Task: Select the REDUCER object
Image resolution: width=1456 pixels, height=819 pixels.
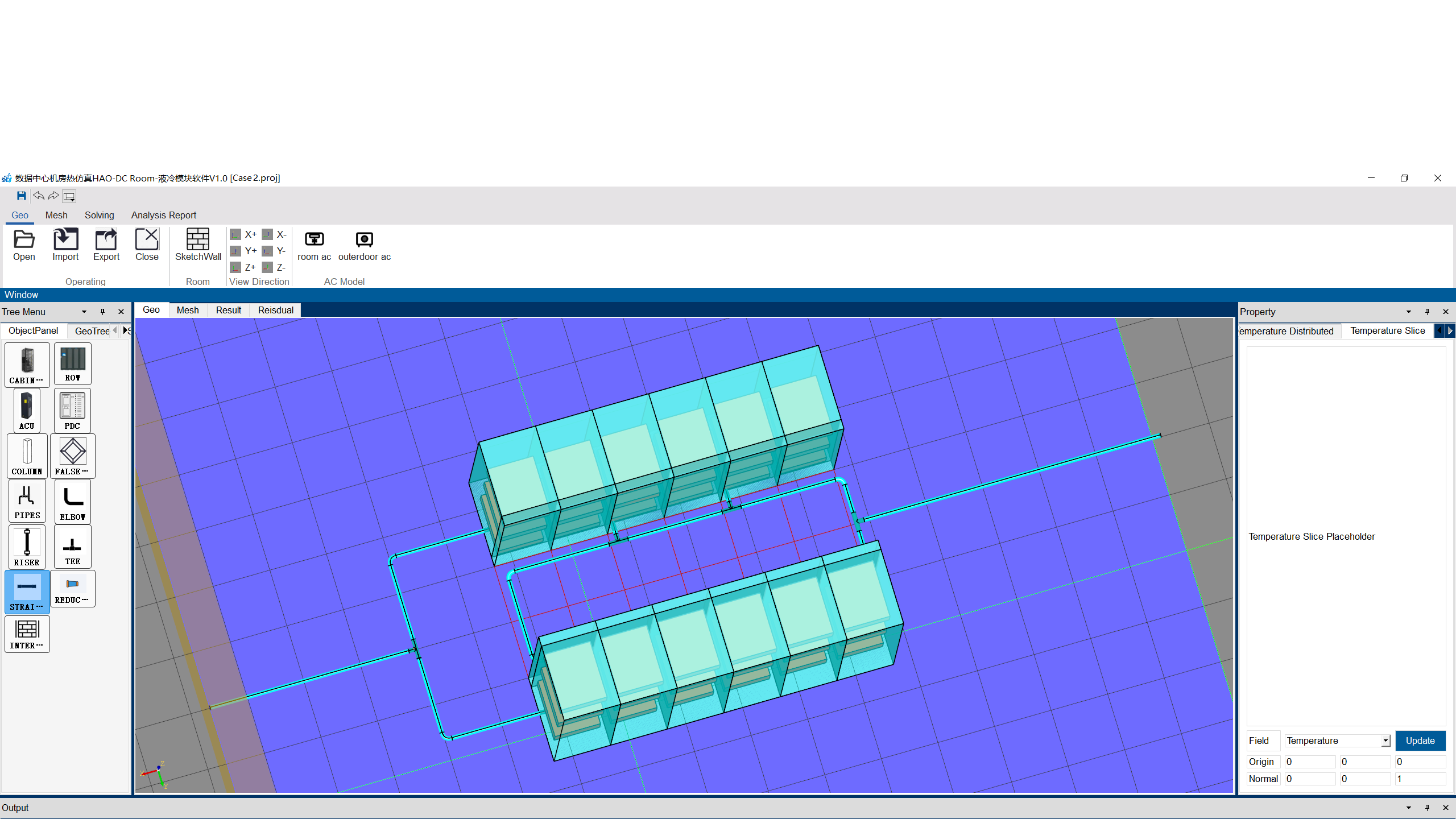Action: tap(73, 589)
